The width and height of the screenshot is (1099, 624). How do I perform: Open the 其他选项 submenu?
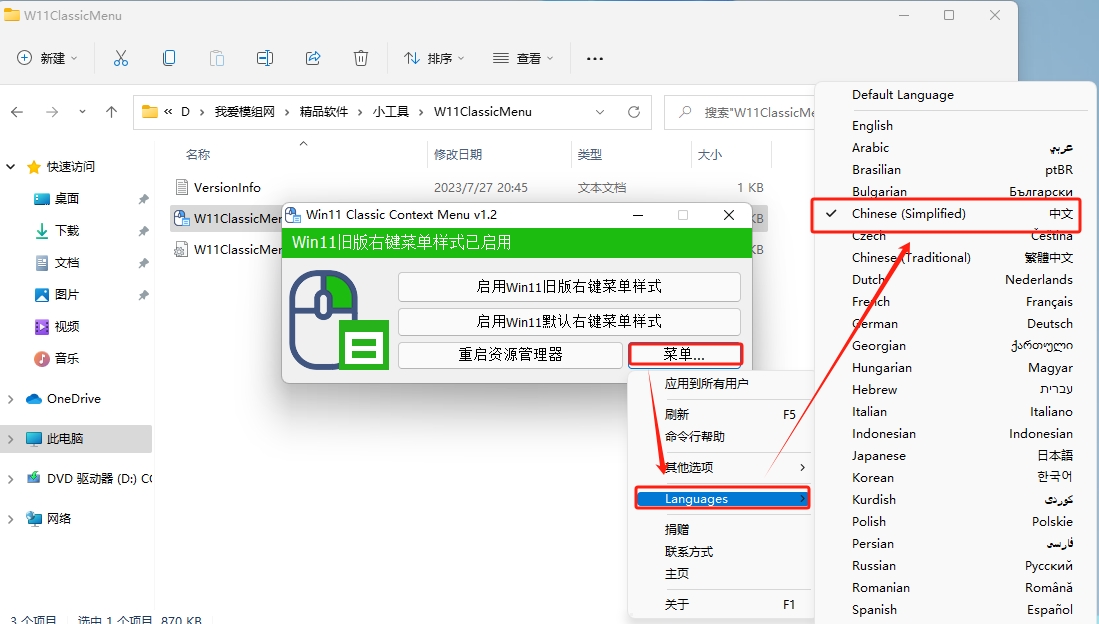tap(721, 468)
